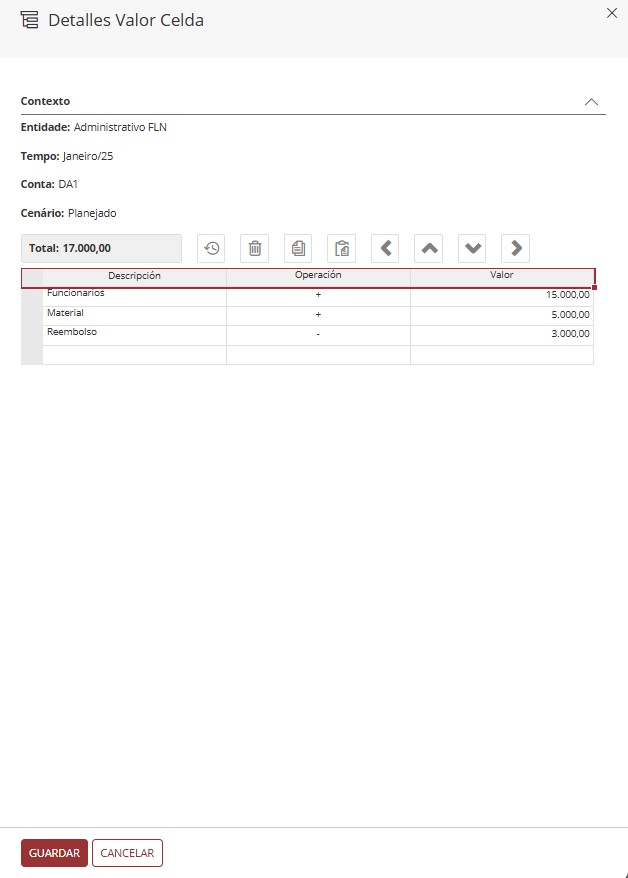Collapse the Contexto section

point(591,102)
